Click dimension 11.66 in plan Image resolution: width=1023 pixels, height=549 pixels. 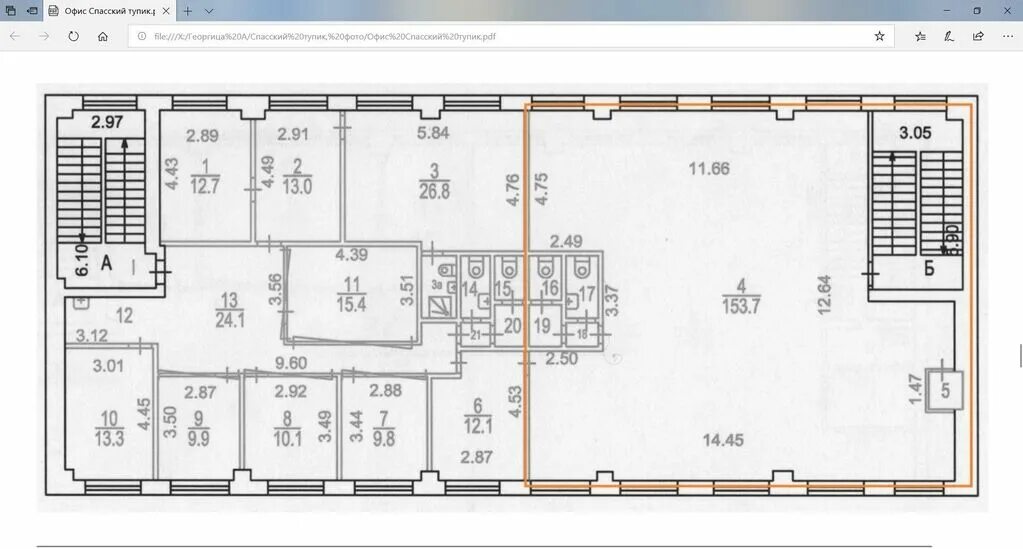709,169
